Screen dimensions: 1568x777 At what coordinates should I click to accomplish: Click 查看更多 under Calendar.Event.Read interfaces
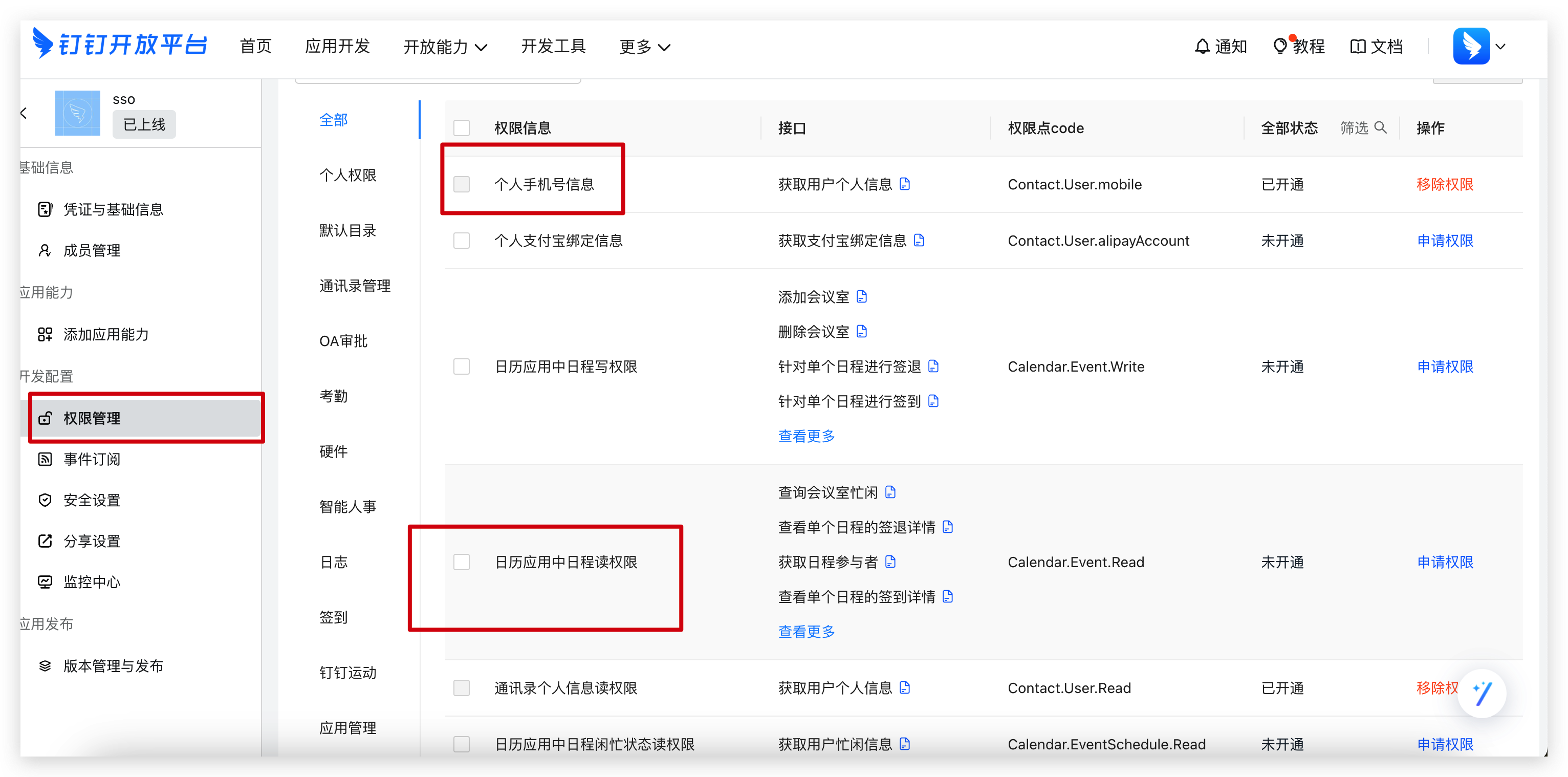tap(806, 632)
